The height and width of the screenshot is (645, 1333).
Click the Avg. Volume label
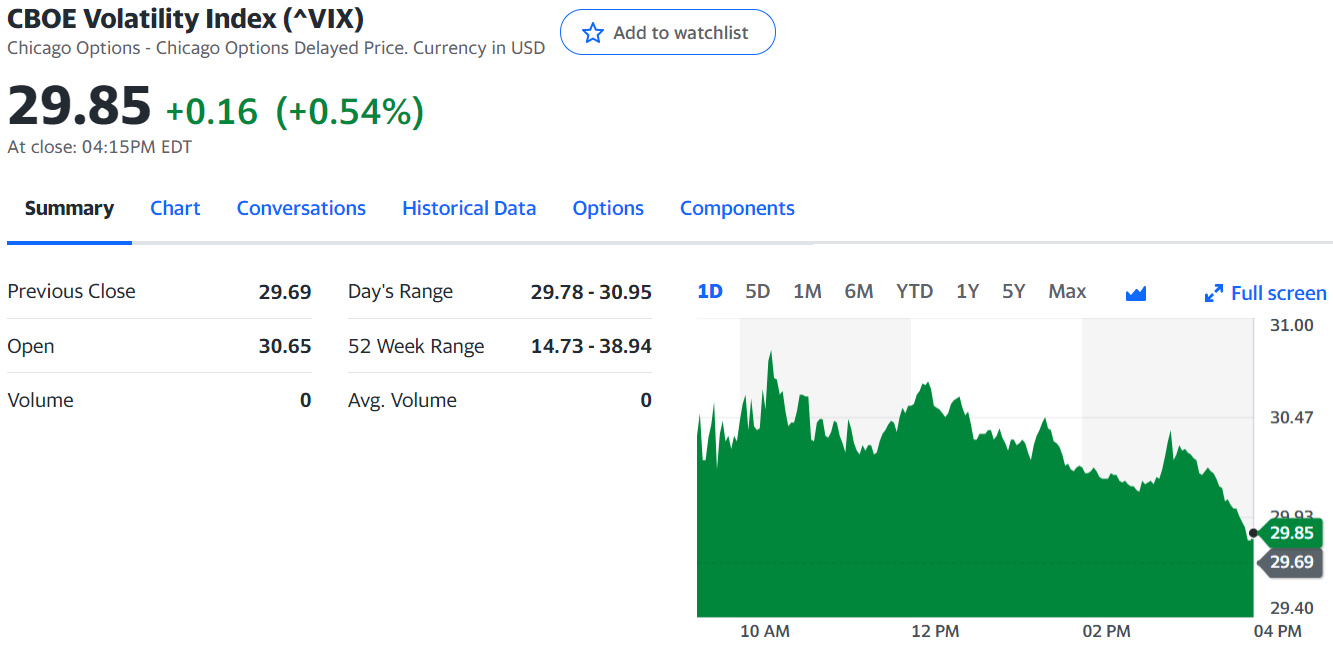coord(402,400)
